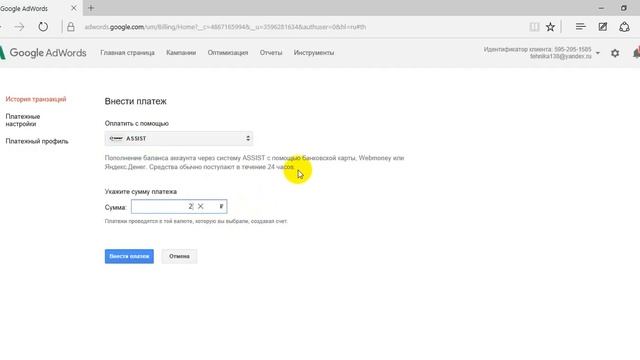
Task: Open AdWords settings gear icon
Action: tap(615, 53)
